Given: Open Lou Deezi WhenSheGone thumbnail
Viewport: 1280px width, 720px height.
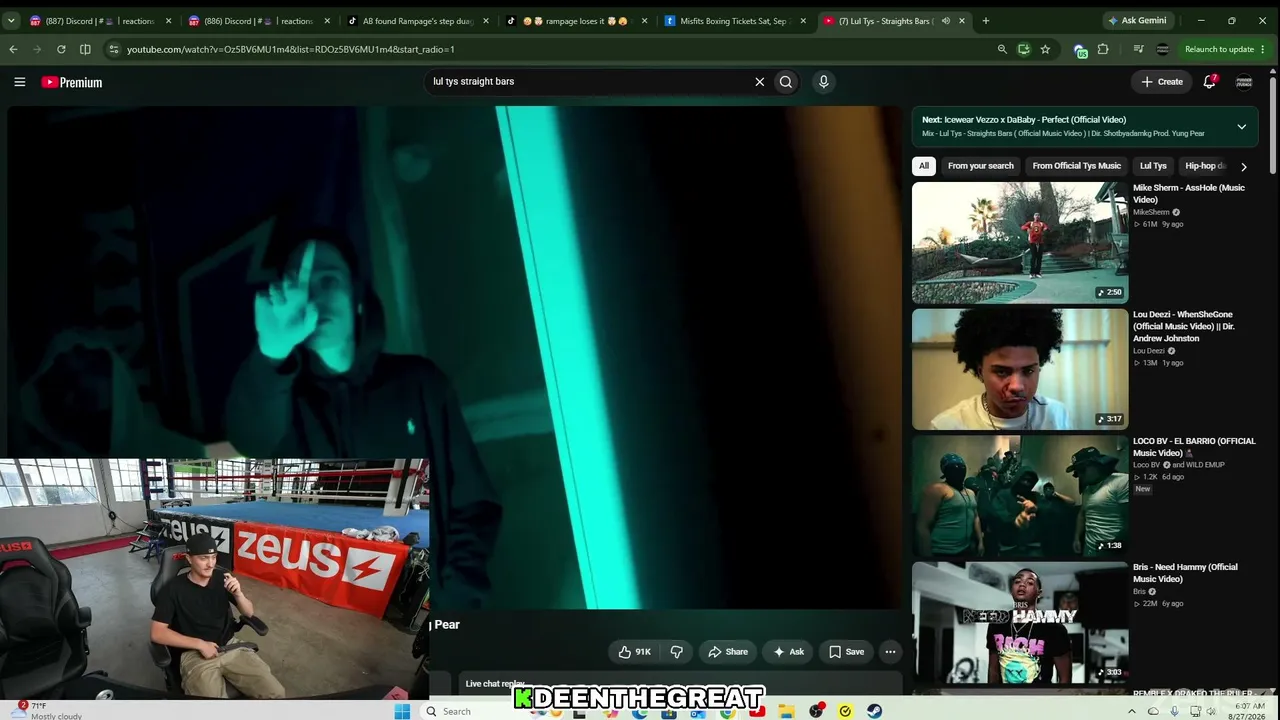Looking at the screenshot, I should tap(1020, 369).
